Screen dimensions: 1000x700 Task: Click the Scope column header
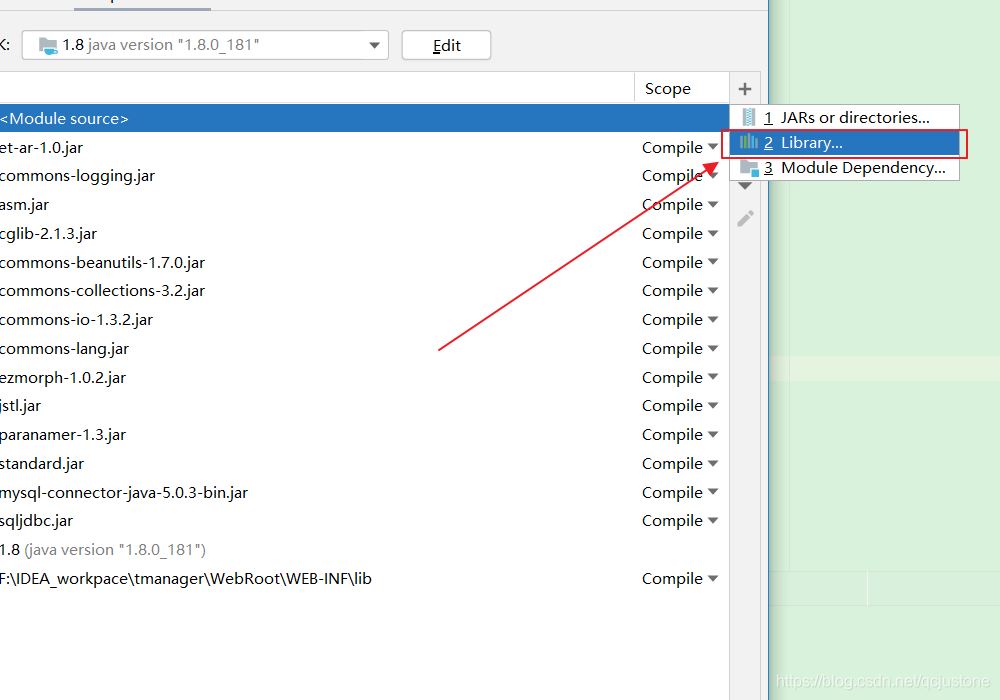668,89
